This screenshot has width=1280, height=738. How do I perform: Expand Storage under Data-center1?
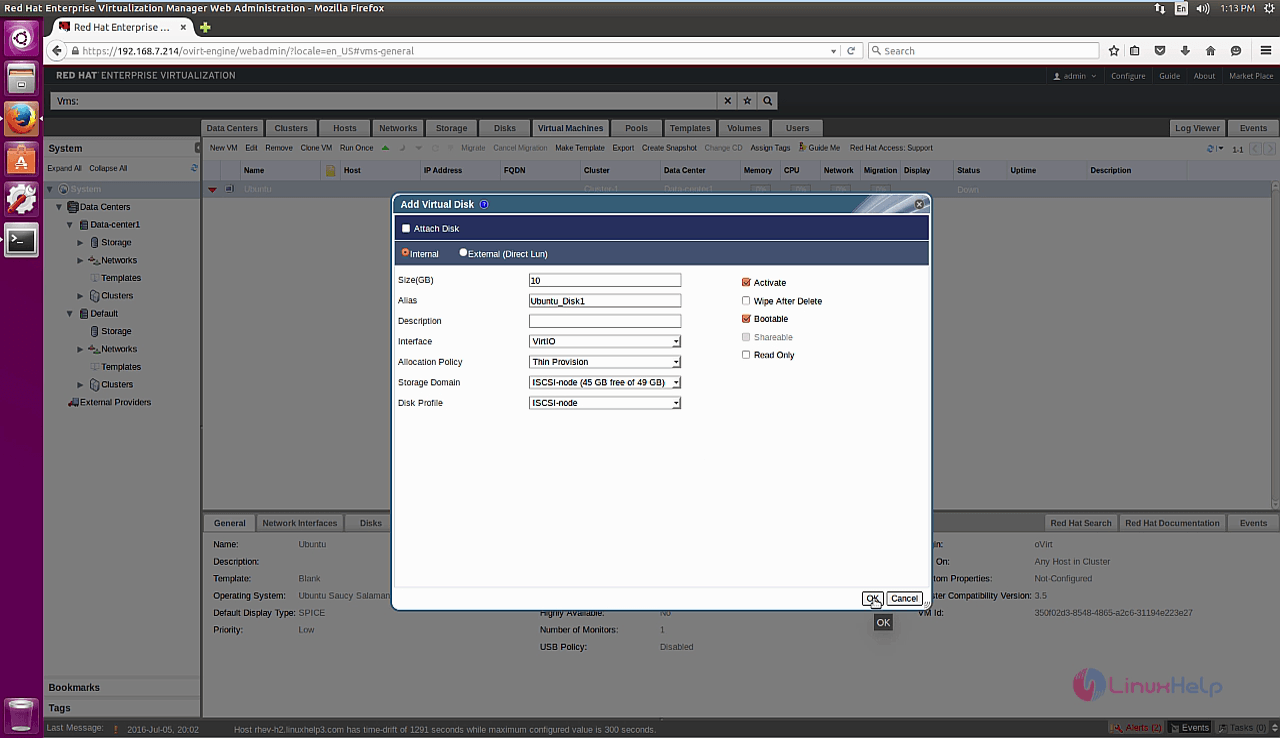tap(81, 243)
